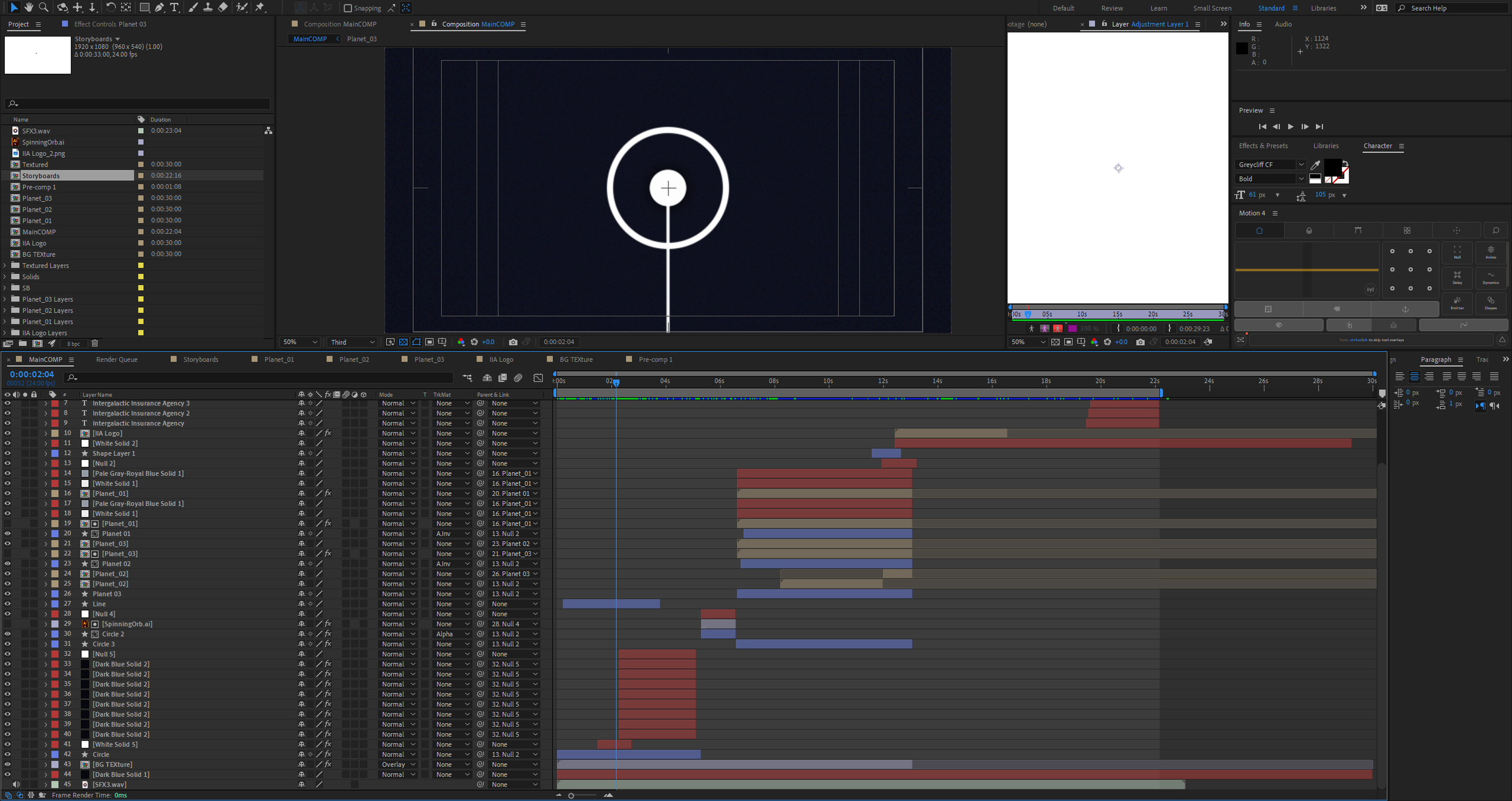Select the Clone Stamp tool
Image resolution: width=1512 pixels, height=801 pixels.
tap(207, 7)
